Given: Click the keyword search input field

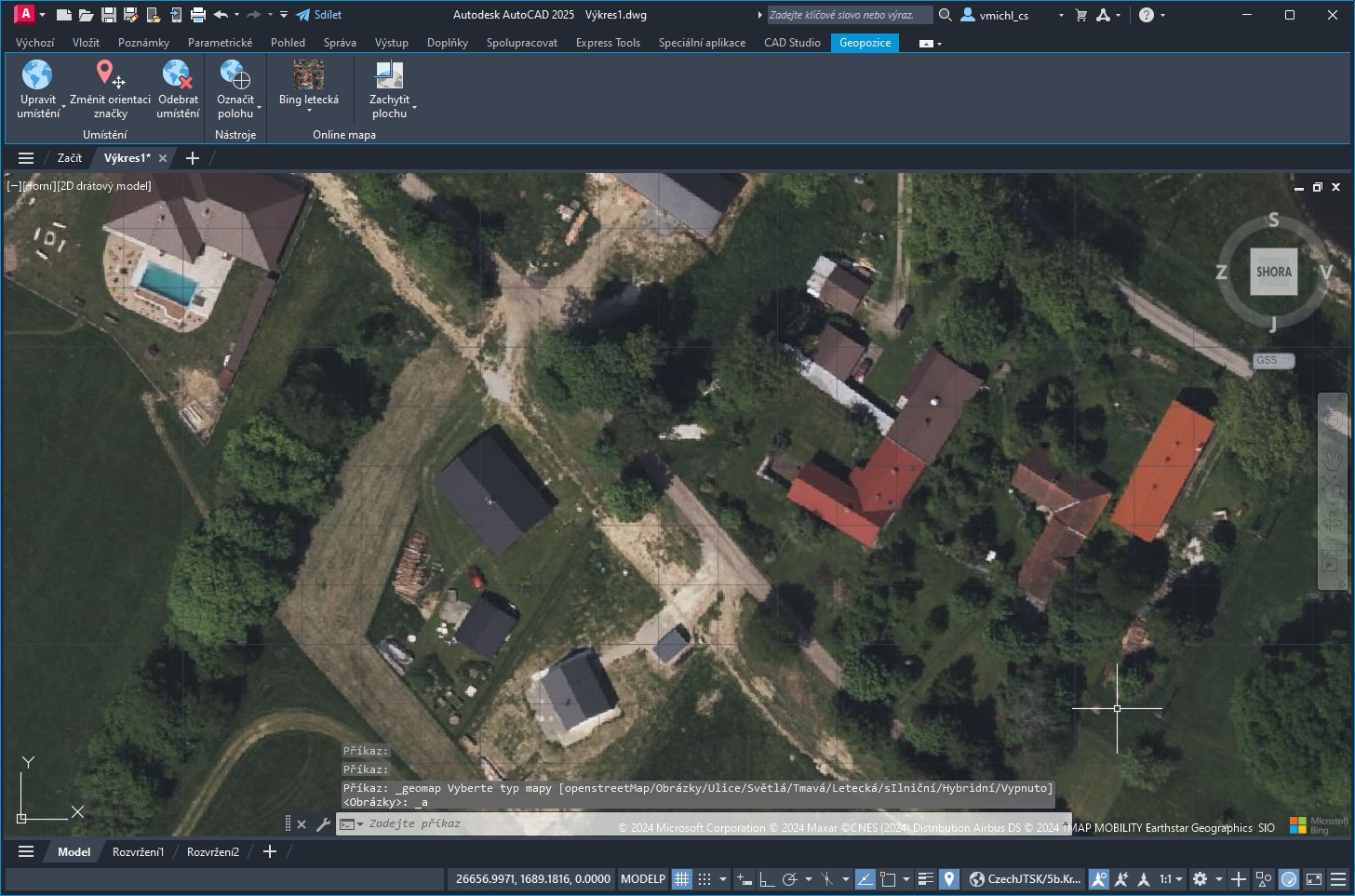Looking at the screenshot, I should point(849,15).
